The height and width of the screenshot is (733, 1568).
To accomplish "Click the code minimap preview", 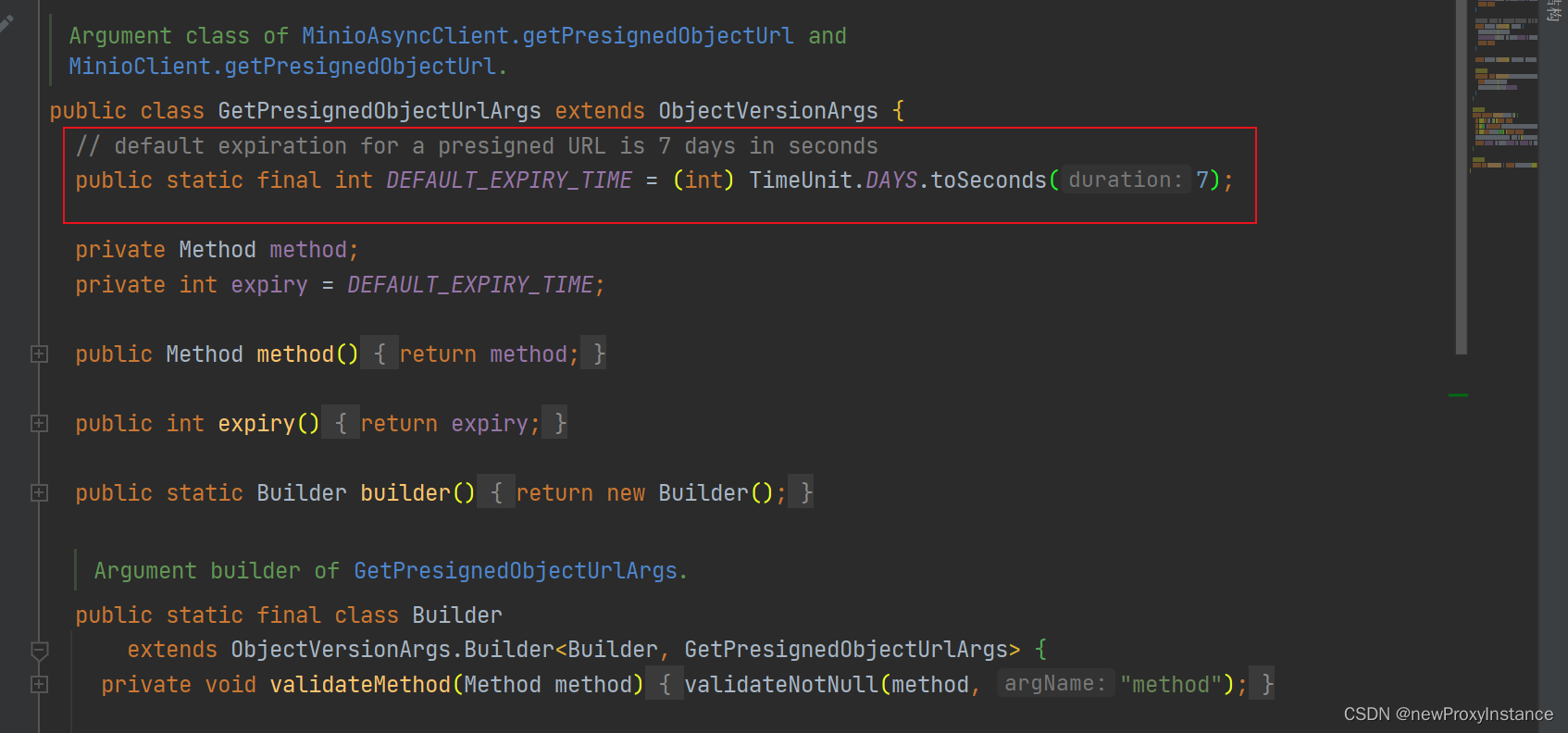I will click(x=1505, y=88).
